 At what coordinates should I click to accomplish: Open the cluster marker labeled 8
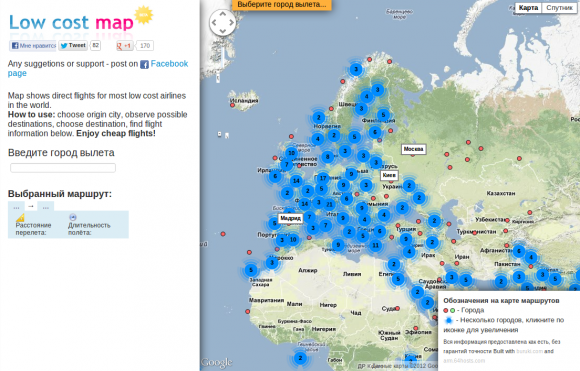pos(327,157)
